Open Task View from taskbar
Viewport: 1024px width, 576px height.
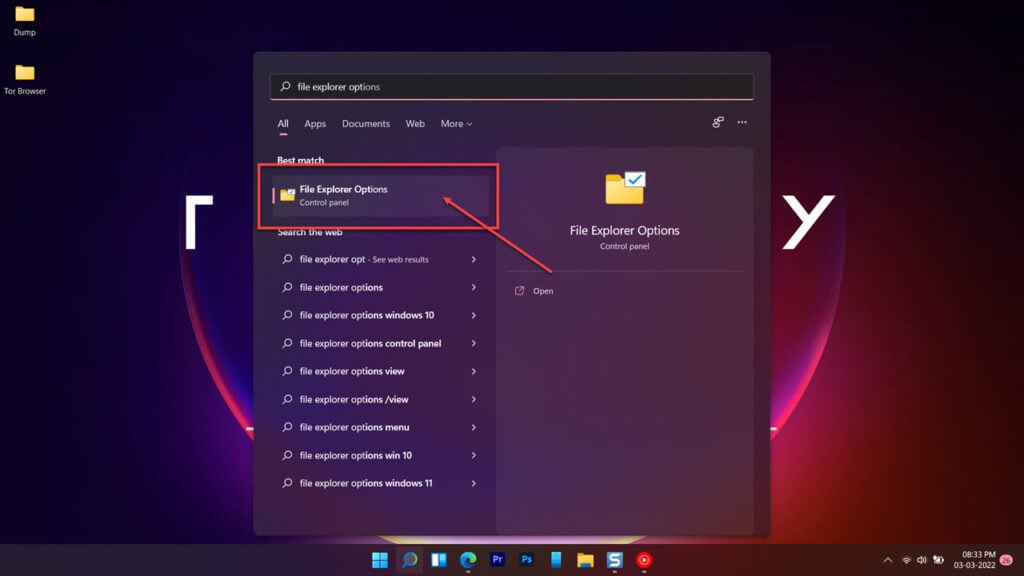point(439,560)
